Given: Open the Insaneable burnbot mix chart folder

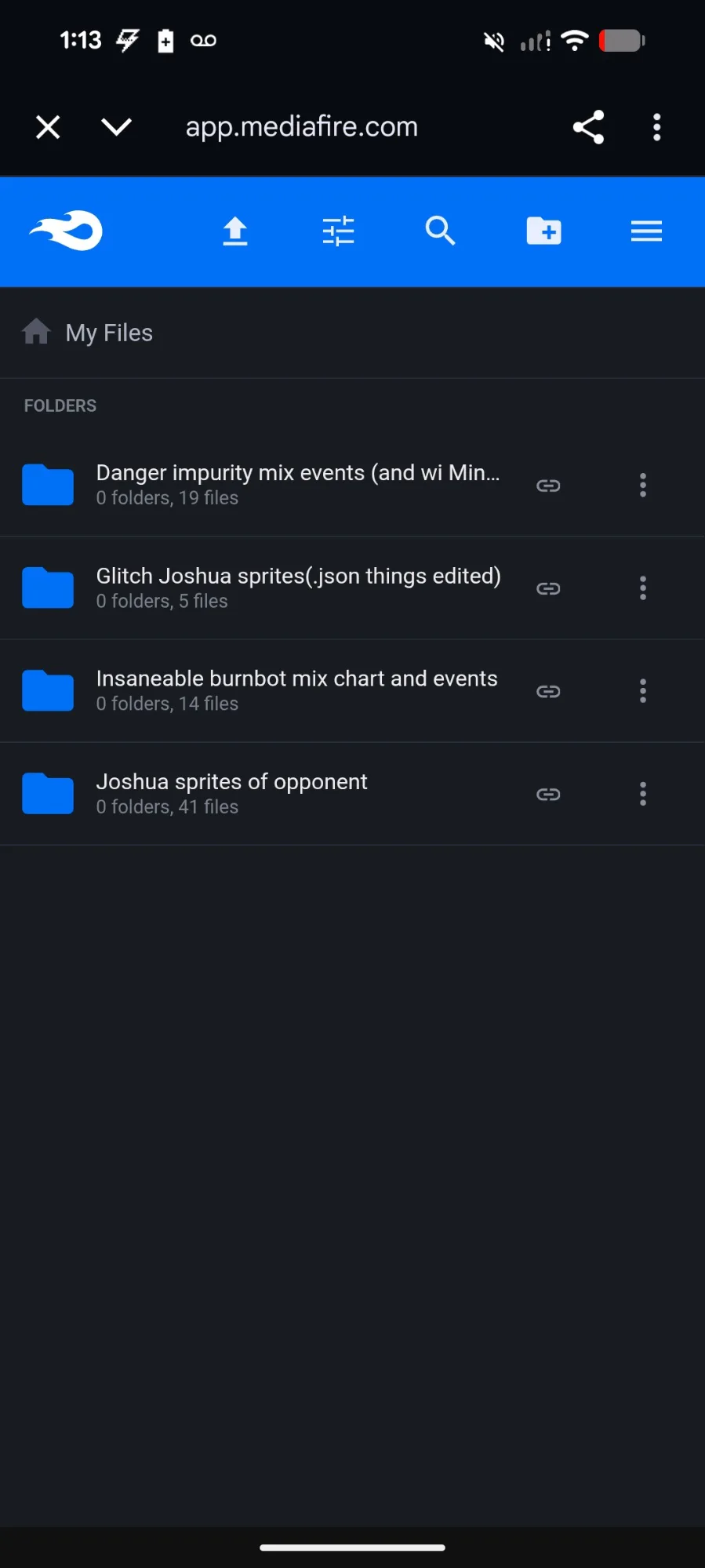Looking at the screenshot, I should [296, 680].
